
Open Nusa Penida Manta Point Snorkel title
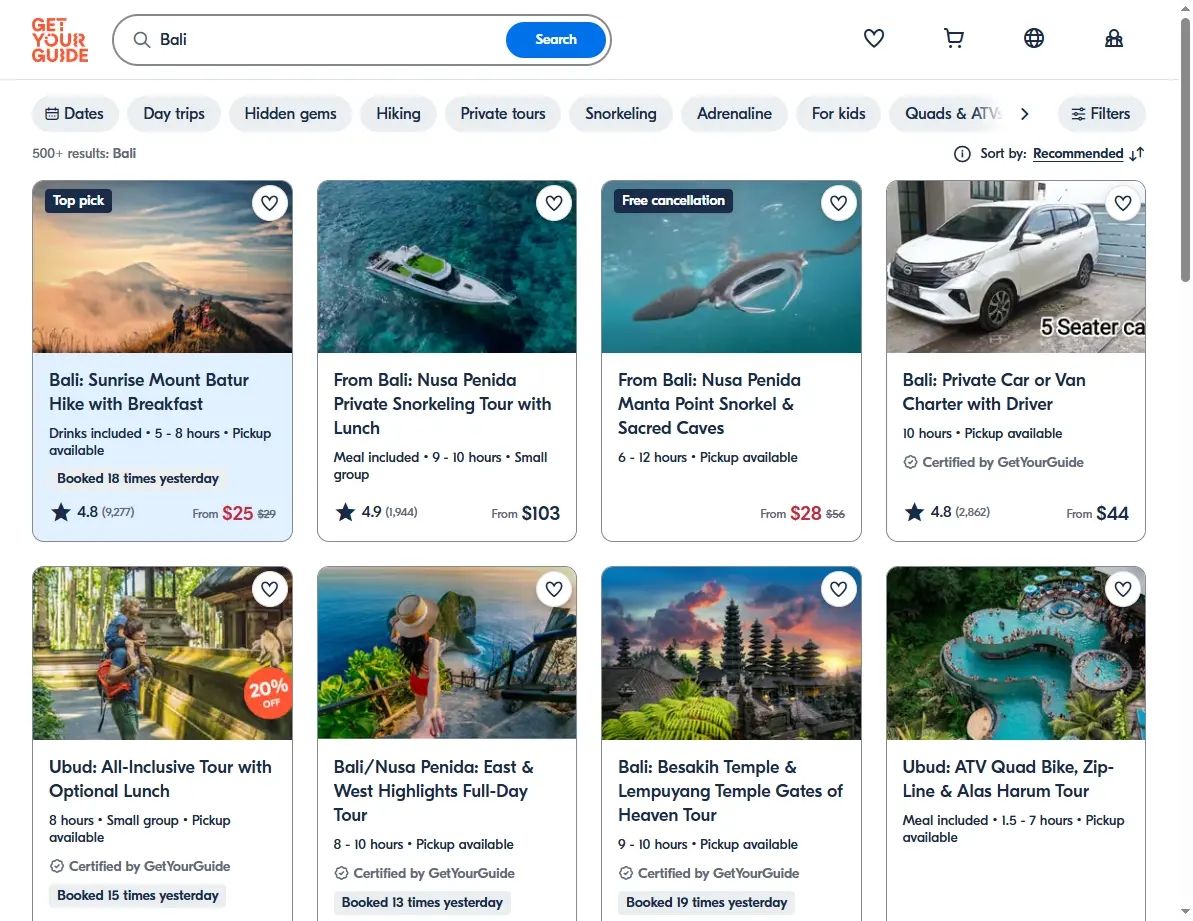709,404
